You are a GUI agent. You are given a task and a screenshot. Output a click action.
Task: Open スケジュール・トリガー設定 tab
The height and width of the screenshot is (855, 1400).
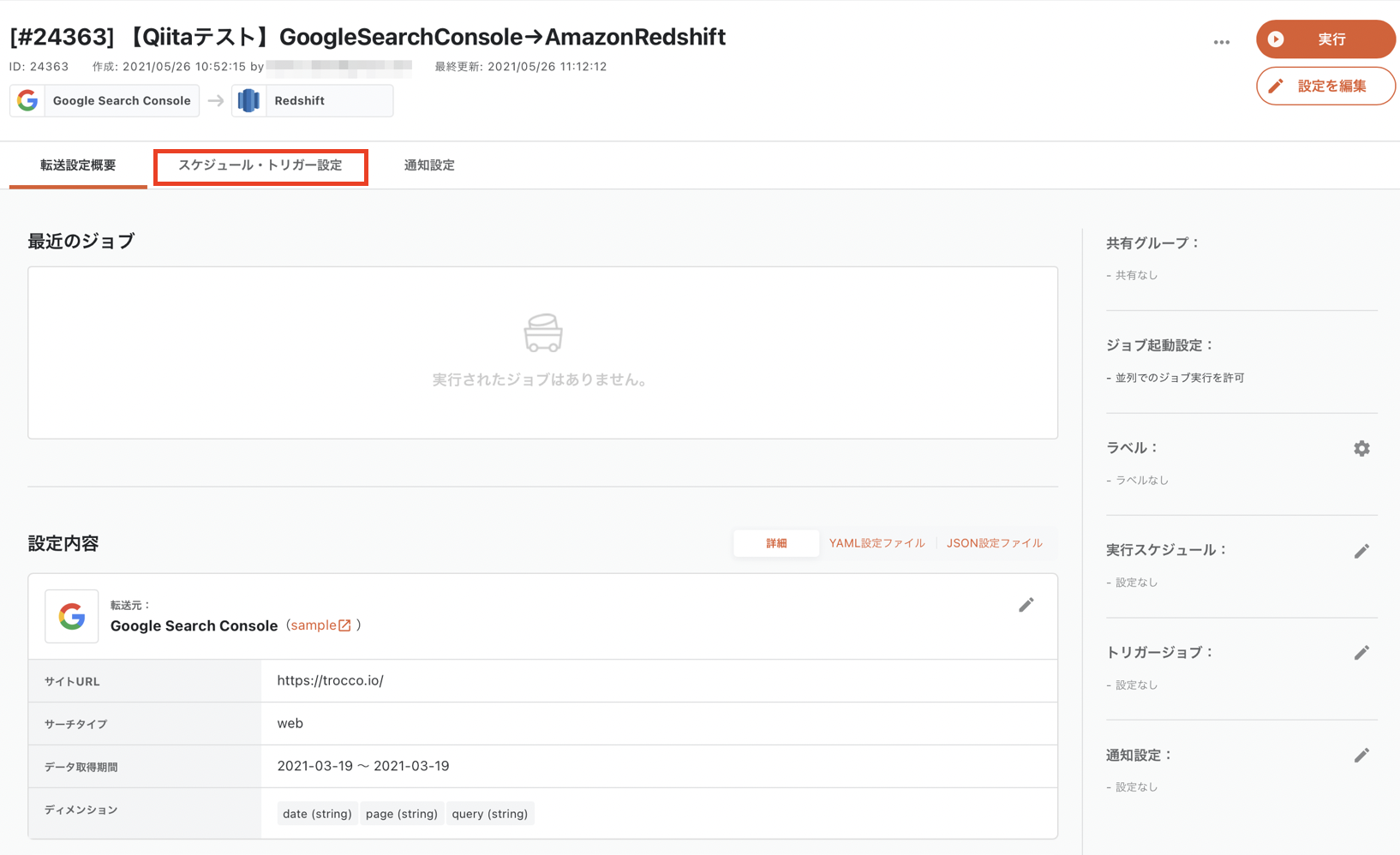point(260,165)
